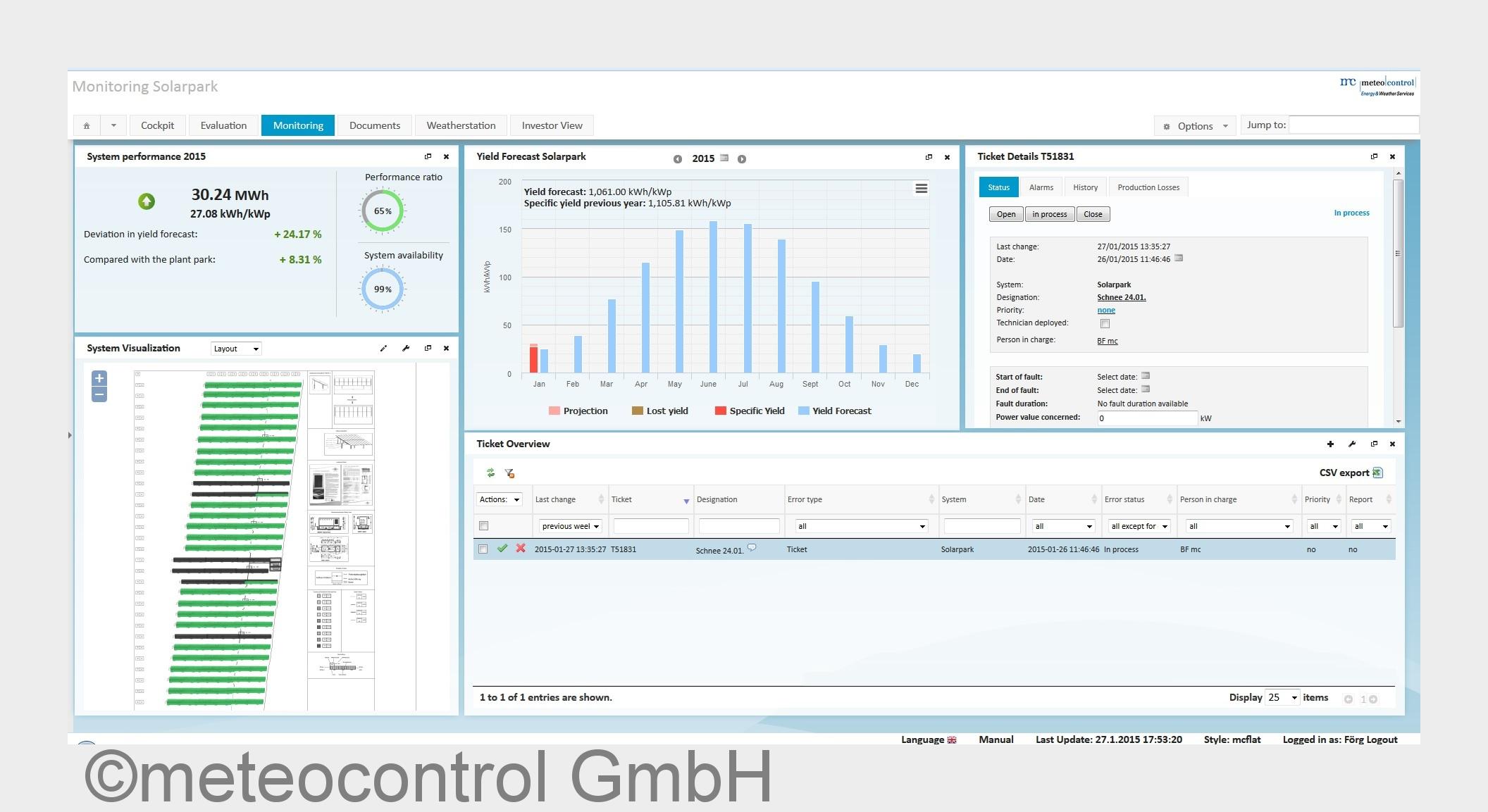Click the home icon tab
The width and height of the screenshot is (1488, 812).
pos(87,125)
